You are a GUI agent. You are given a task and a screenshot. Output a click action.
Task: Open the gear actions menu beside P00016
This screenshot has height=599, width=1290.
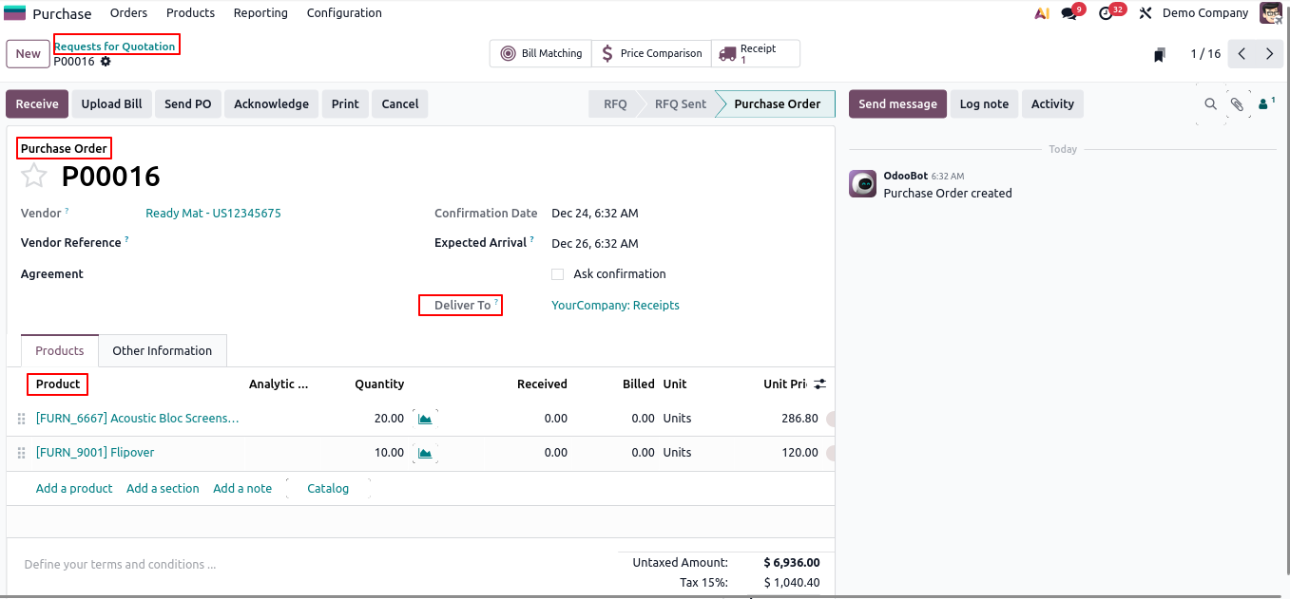(x=106, y=62)
